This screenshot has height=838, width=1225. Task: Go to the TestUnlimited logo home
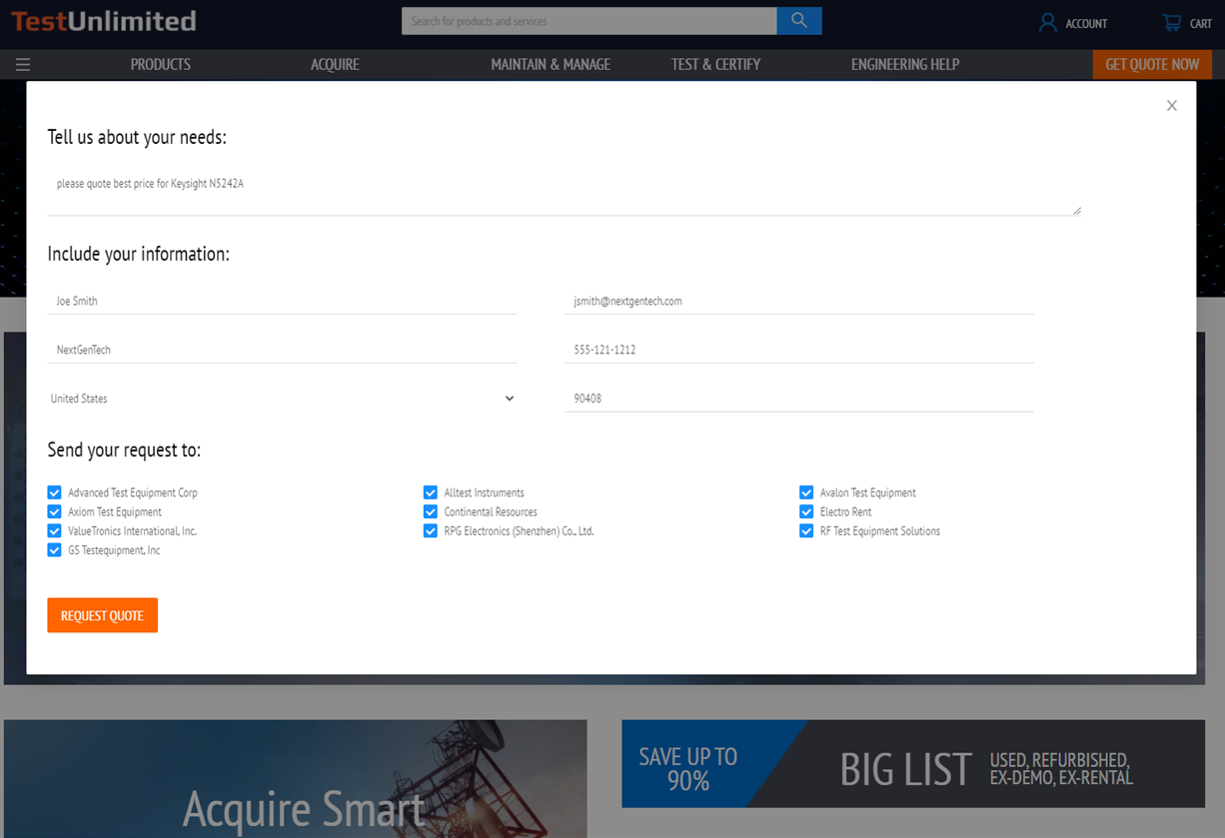click(104, 21)
